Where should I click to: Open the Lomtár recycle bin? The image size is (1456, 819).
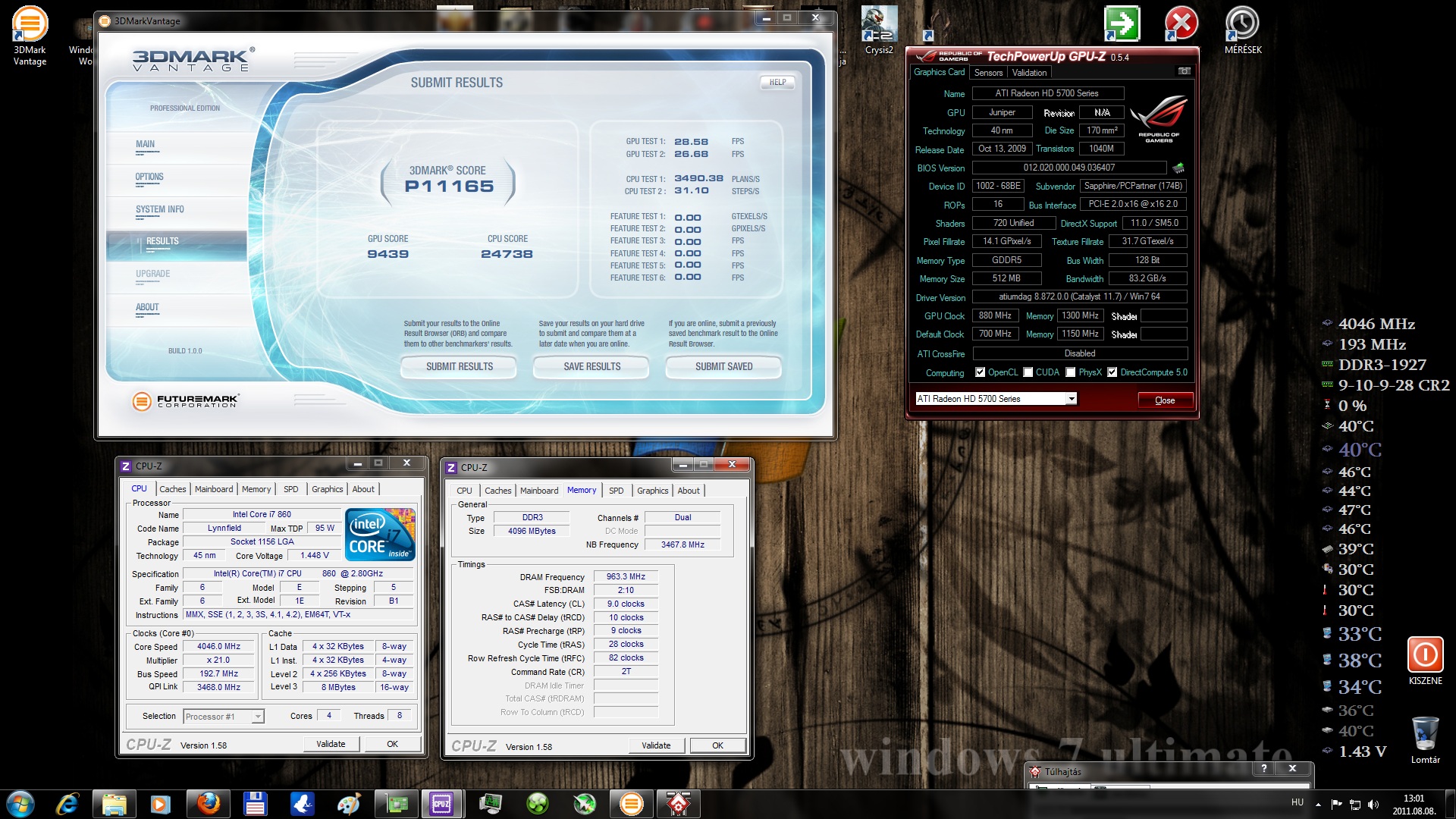(x=1425, y=734)
